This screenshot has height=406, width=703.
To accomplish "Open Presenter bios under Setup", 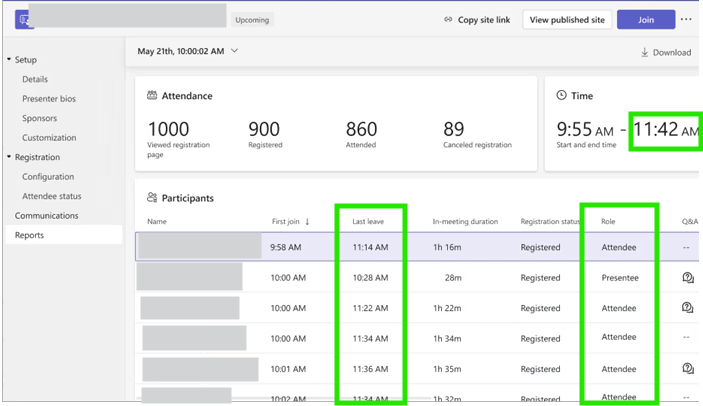I will pos(49,99).
